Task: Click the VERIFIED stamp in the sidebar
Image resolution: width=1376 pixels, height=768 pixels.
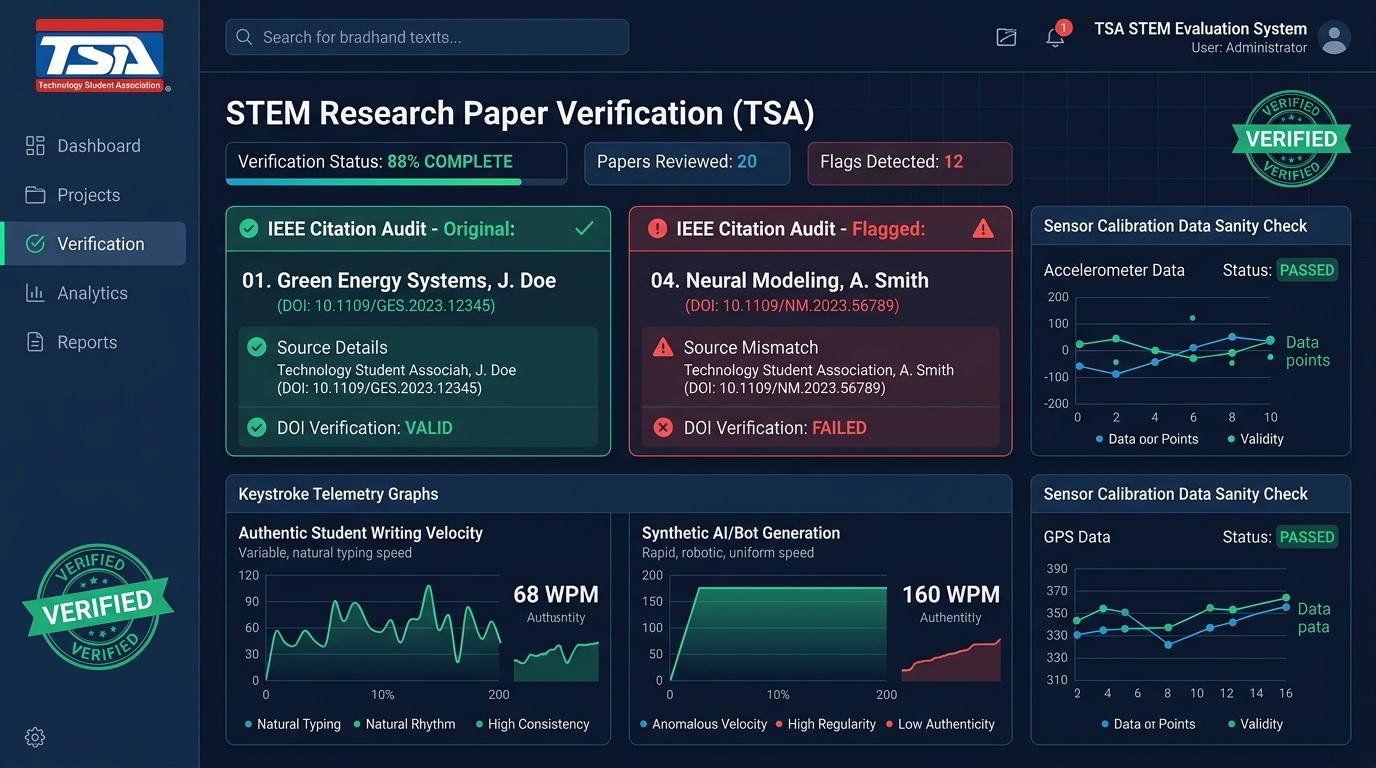Action: click(98, 606)
